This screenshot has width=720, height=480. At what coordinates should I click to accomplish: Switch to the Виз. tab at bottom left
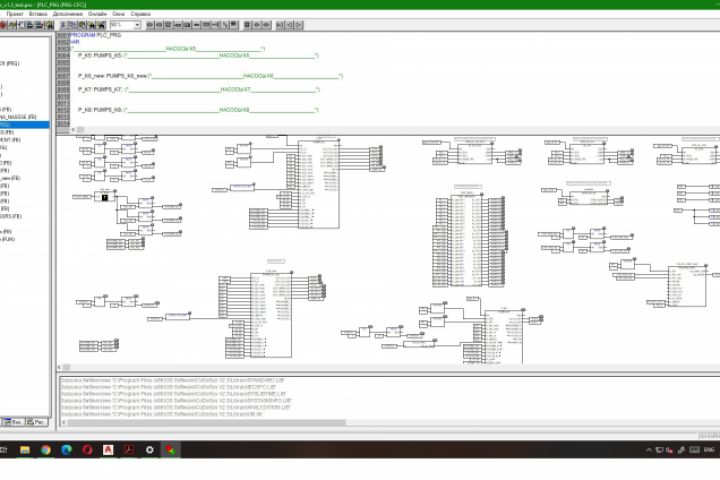(13, 422)
